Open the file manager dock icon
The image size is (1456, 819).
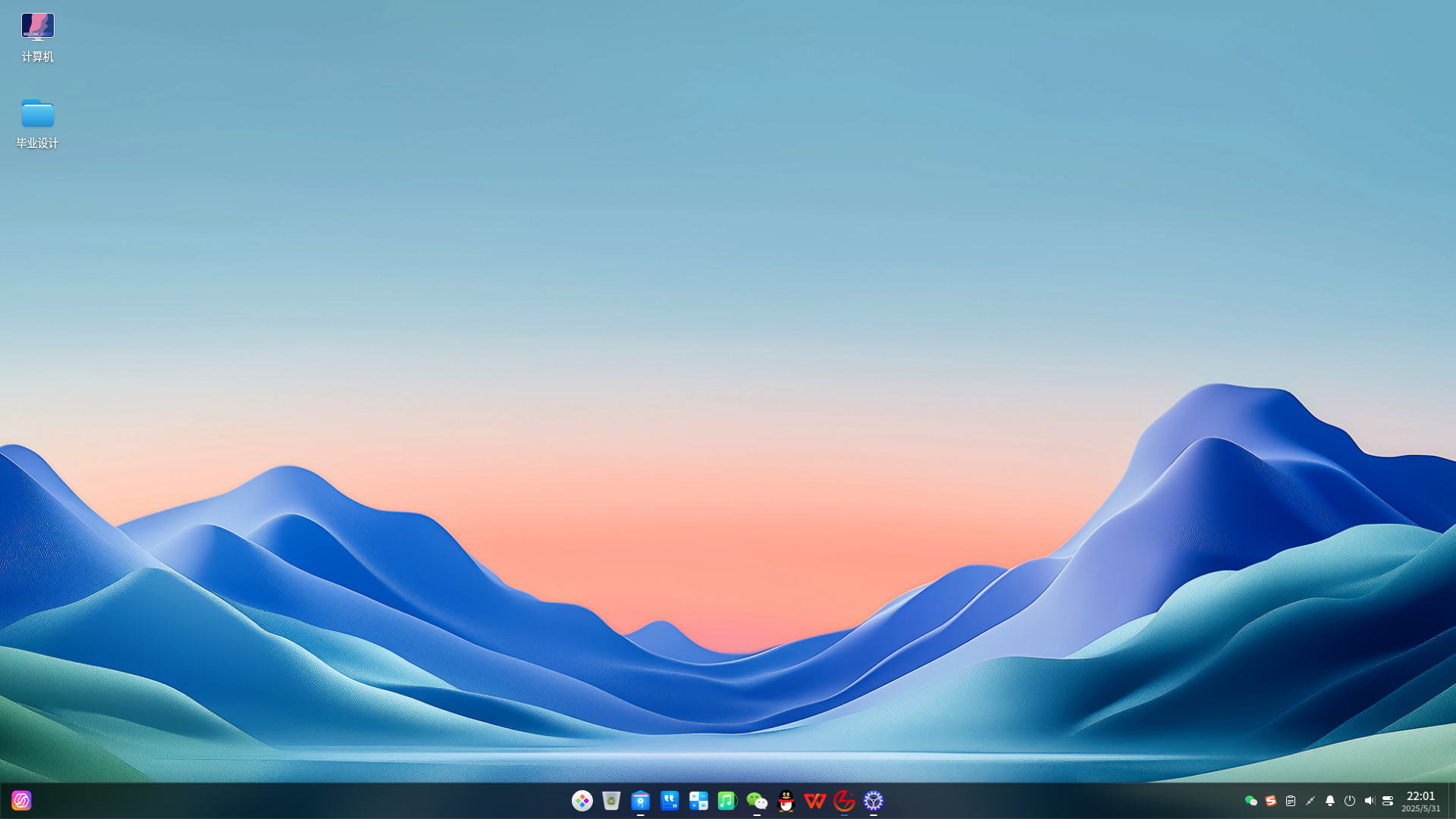click(x=641, y=801)
